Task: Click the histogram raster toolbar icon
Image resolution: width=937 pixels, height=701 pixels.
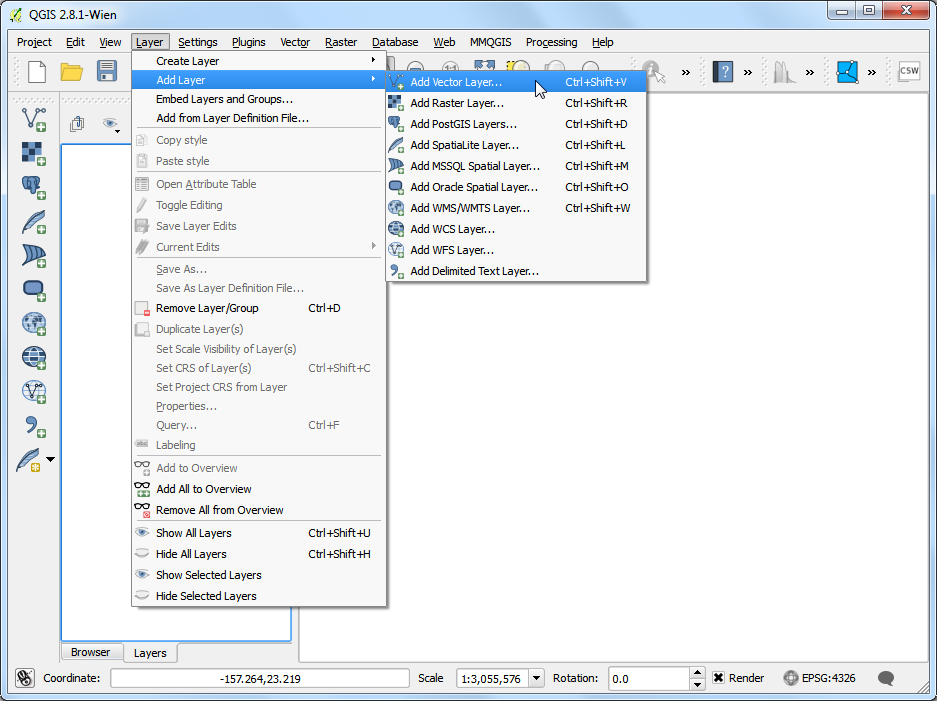Action: click(785, 72)
